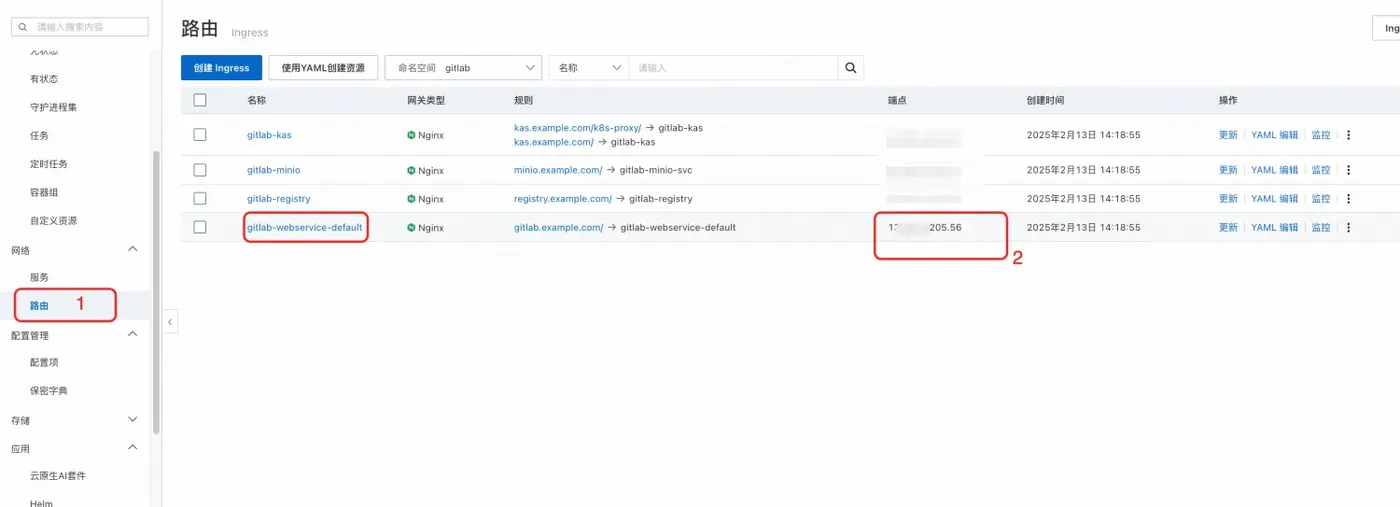1400x507 pixels.
Task: Collapse the 应用 section in sidebar
Action: (133, 448)
